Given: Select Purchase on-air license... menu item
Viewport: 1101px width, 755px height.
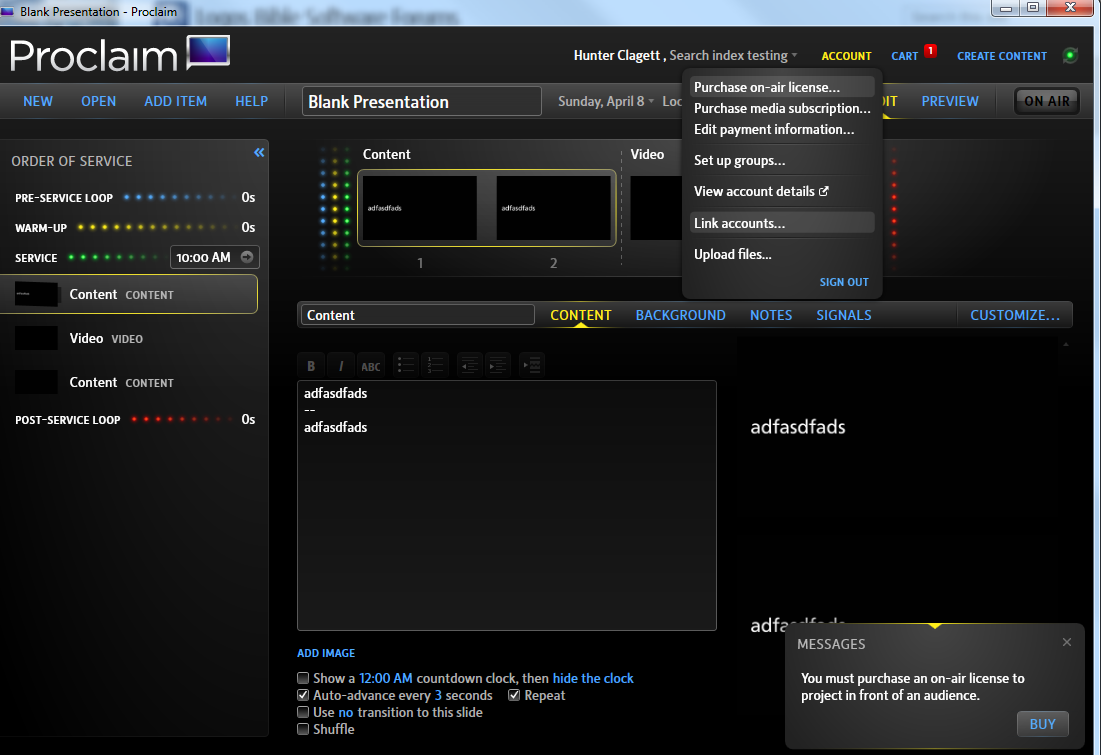Looking at the screenshot, I should coord(782,87).
